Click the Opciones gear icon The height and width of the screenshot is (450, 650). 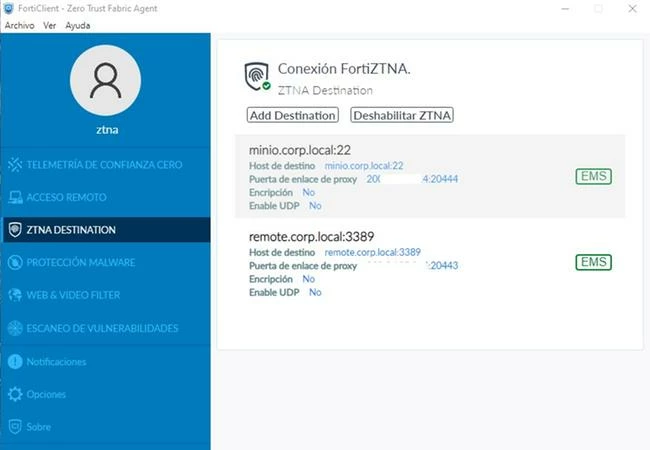tap(15, 394)
